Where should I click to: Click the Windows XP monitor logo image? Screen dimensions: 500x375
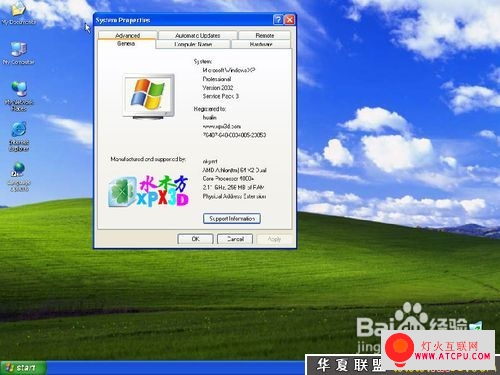pos(149,96)
